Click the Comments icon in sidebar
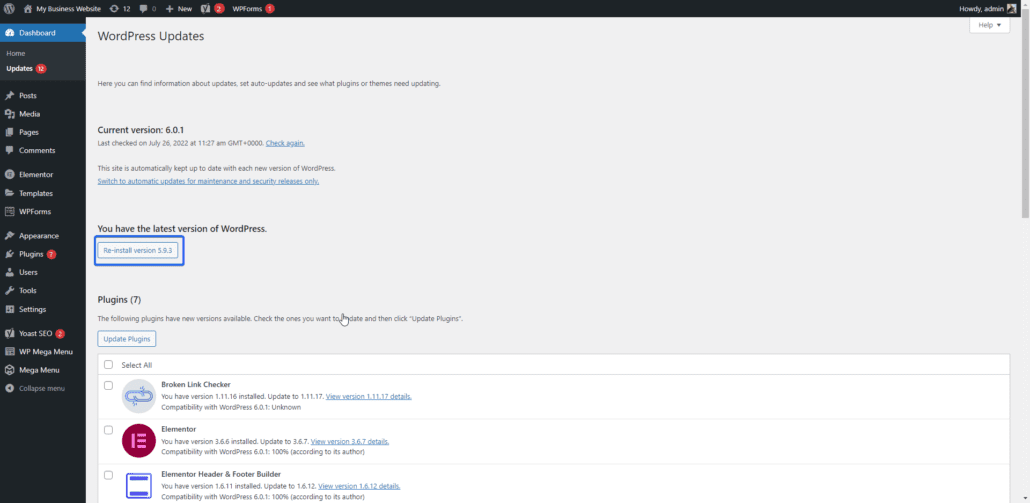Screen dimensions: 1030x503 coord(9,150)
